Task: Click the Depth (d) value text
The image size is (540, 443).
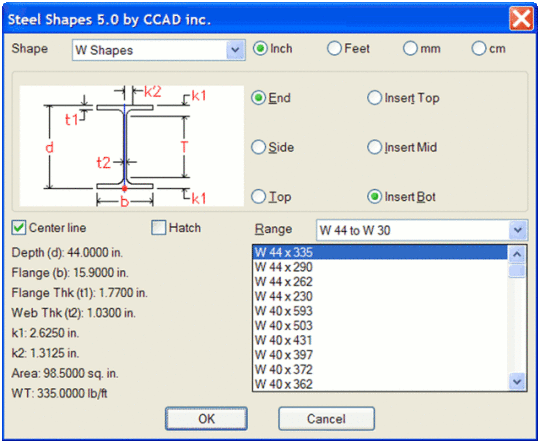Action: tap(67, 253)
